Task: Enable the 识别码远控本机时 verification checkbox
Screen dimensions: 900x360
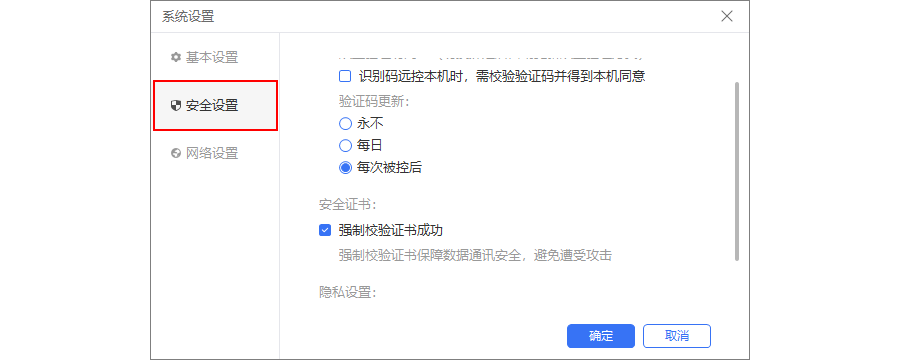Action: 345,76
